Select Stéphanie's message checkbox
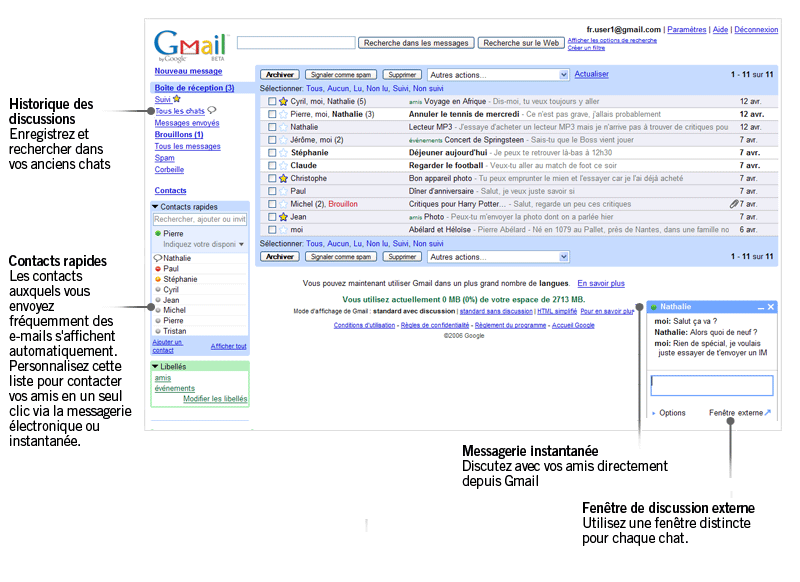 tap(272, 153)
